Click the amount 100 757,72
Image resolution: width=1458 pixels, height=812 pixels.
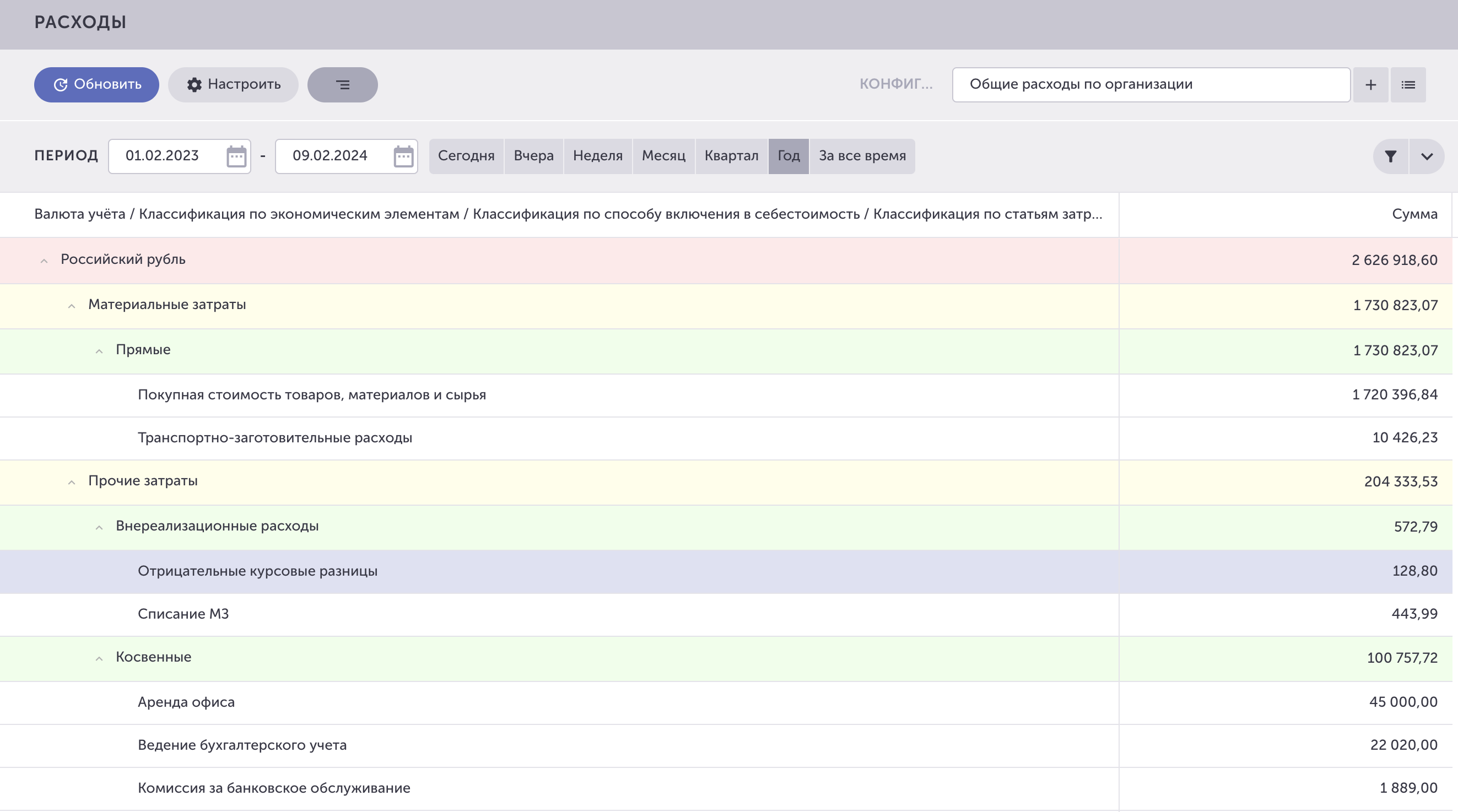(x=1402, y=658)
